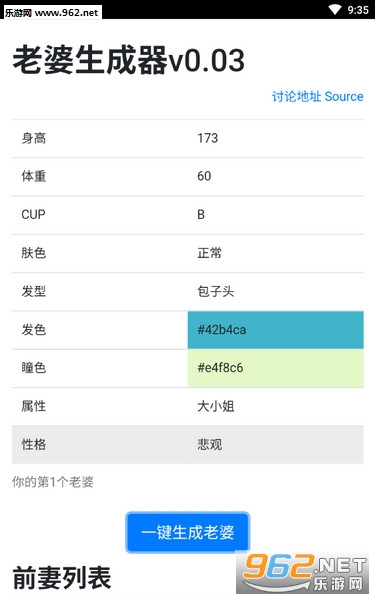Viewport: 375px width, 600px height.
Task: Click the 一键生成老婆 button
Action: coord(188,532)
